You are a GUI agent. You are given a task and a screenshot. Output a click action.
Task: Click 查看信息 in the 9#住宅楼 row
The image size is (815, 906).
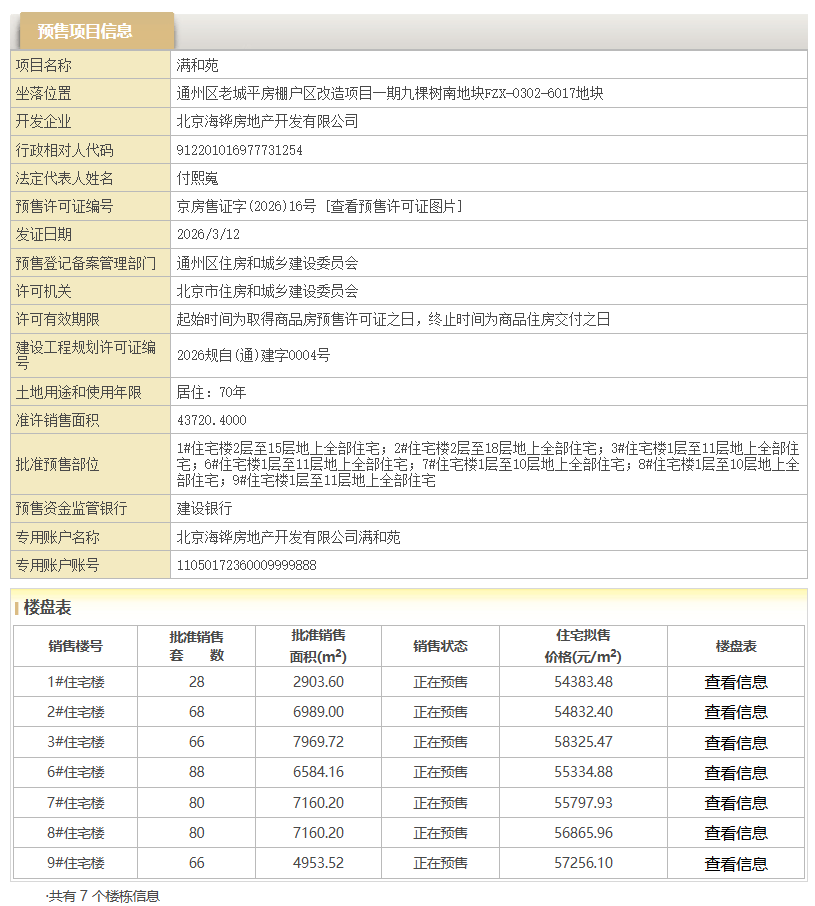point(735,864)
